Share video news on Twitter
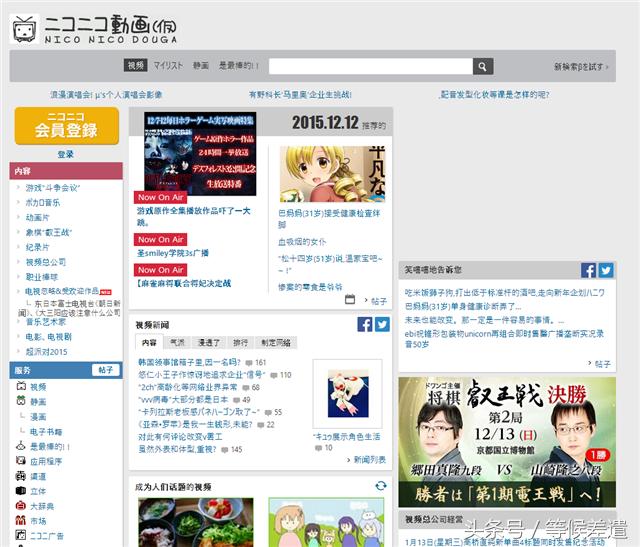 (x=382, y=324)
